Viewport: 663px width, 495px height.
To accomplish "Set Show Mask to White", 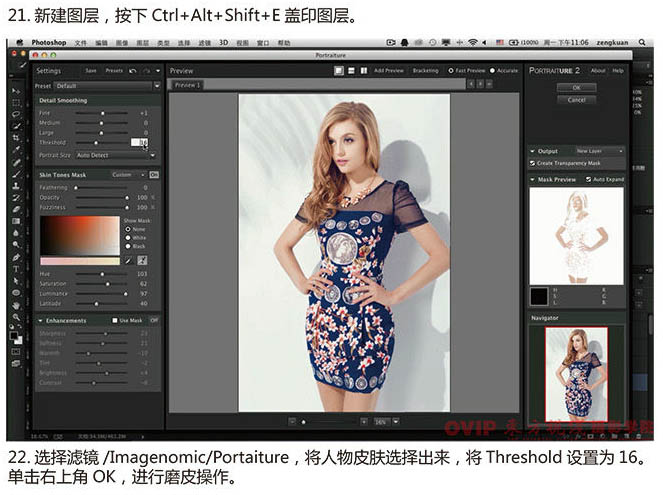I will coord(128,238).
